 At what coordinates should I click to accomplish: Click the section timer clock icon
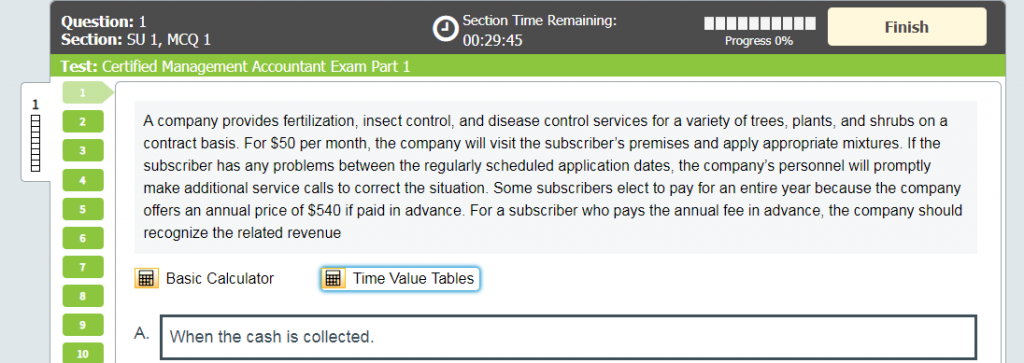446,29
